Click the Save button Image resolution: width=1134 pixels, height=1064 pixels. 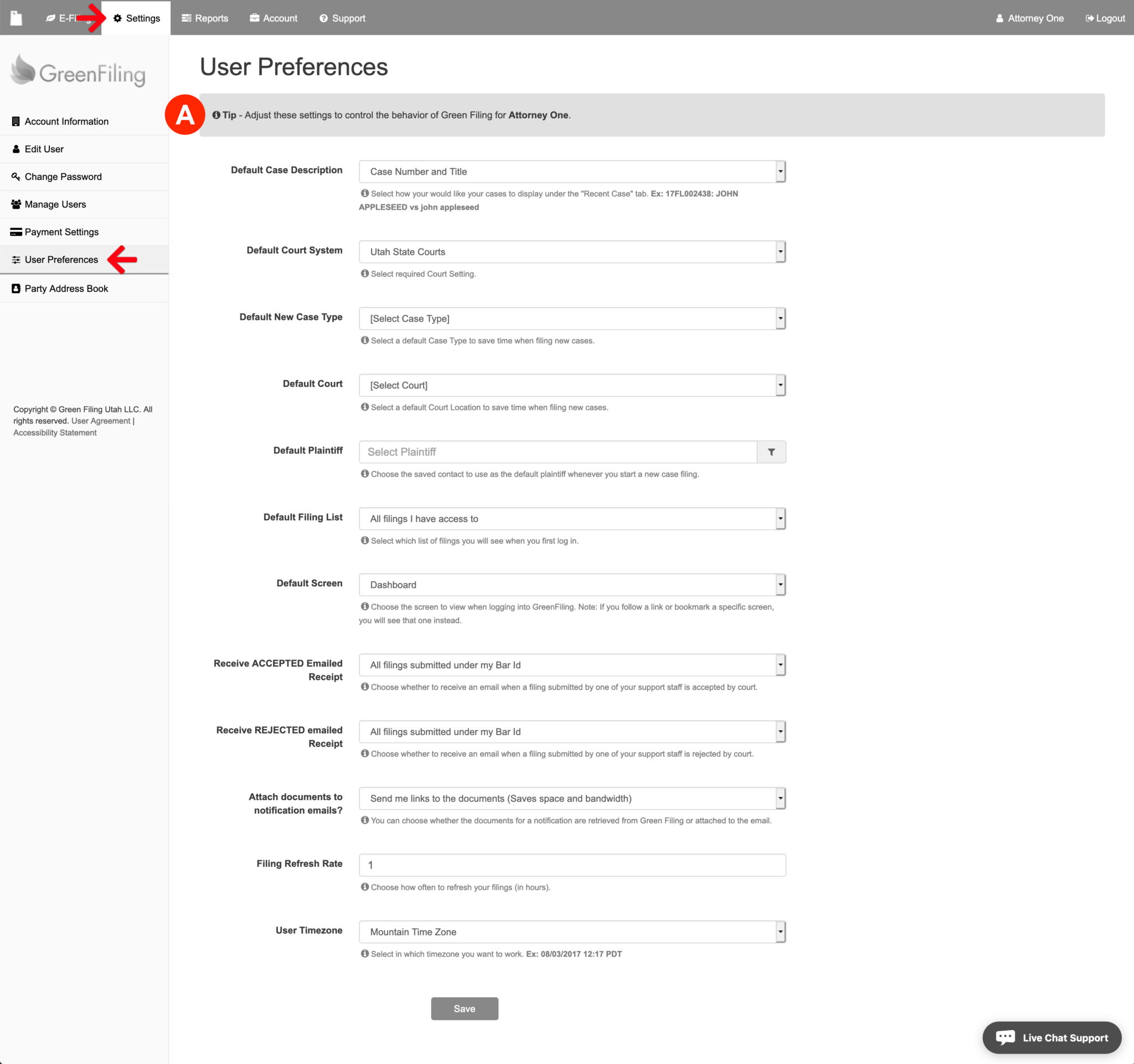tap(465, 1008)
